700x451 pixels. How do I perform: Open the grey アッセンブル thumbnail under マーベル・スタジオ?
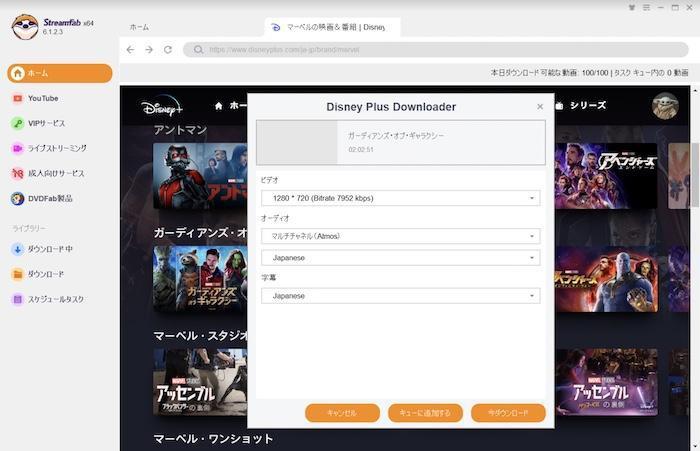point(200,382)
